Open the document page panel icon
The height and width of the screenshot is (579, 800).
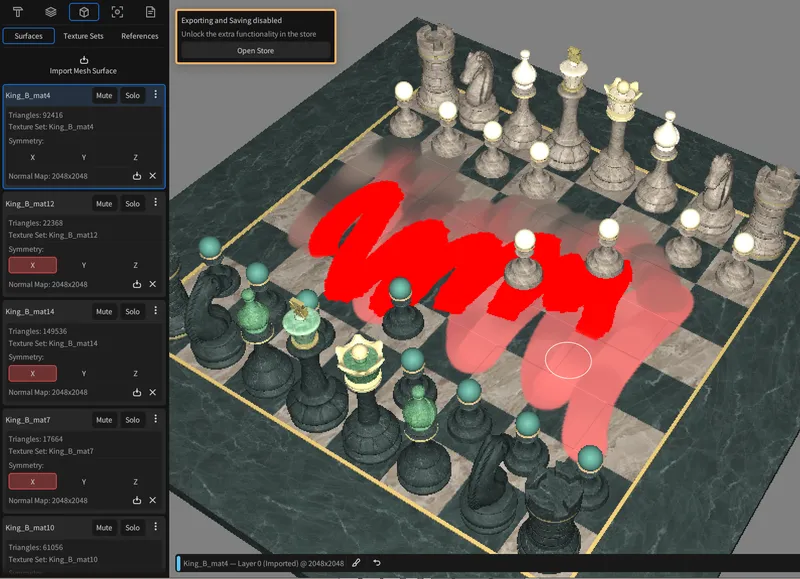click(151, 12)
